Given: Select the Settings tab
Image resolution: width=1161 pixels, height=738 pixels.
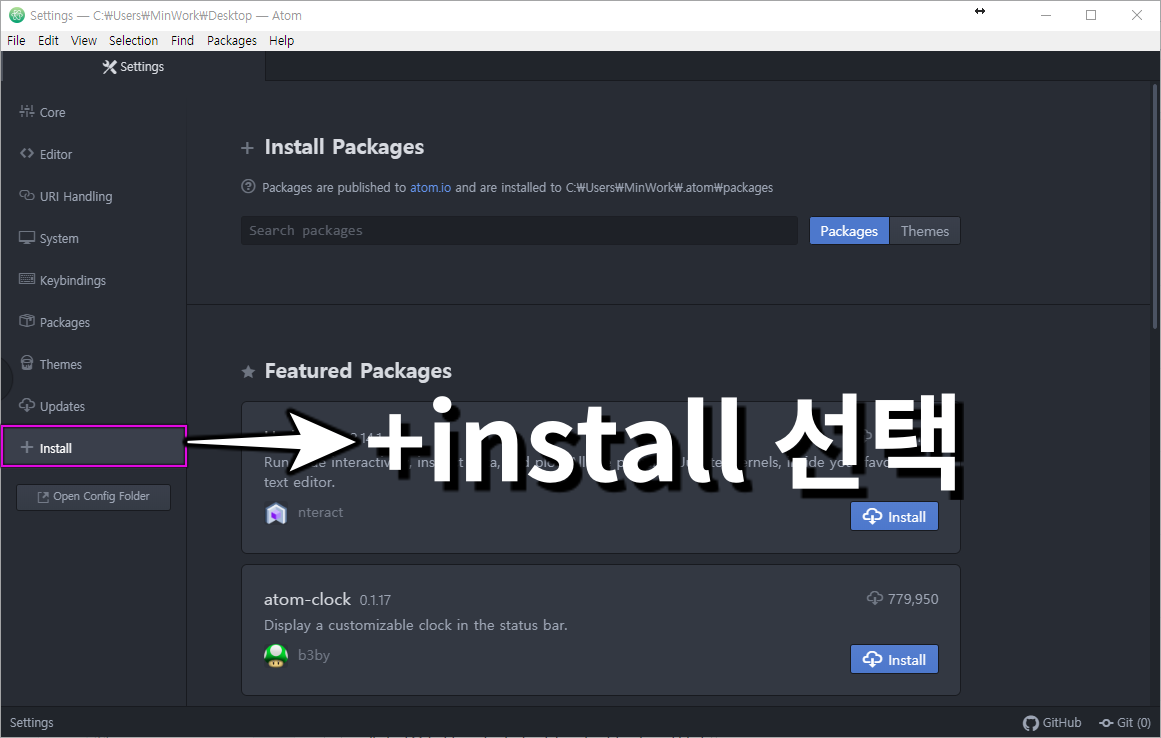Looking at the screenshot, I should [x=133, y=67].
